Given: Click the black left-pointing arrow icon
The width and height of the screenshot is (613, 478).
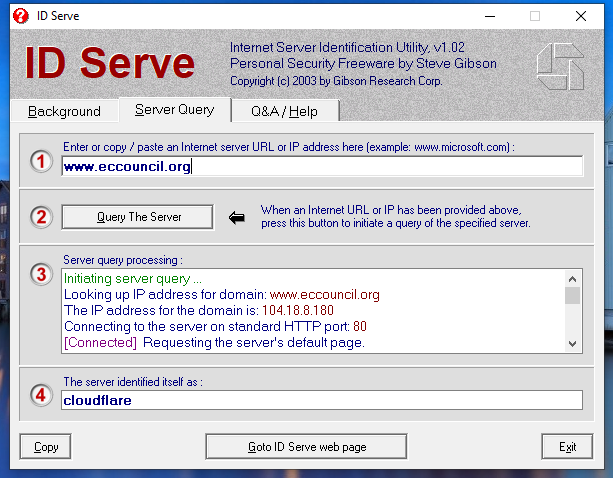Looking at the screenshot, I should tap(237, 217).
